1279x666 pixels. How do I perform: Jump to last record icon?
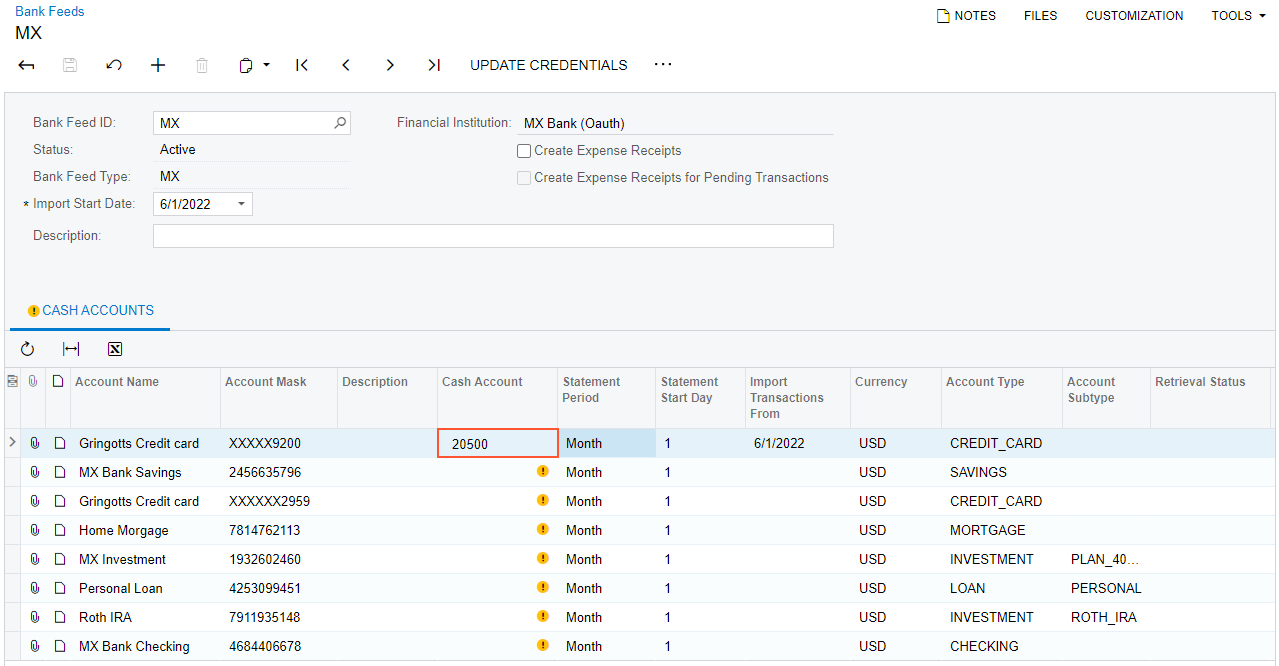pos(434,65)
